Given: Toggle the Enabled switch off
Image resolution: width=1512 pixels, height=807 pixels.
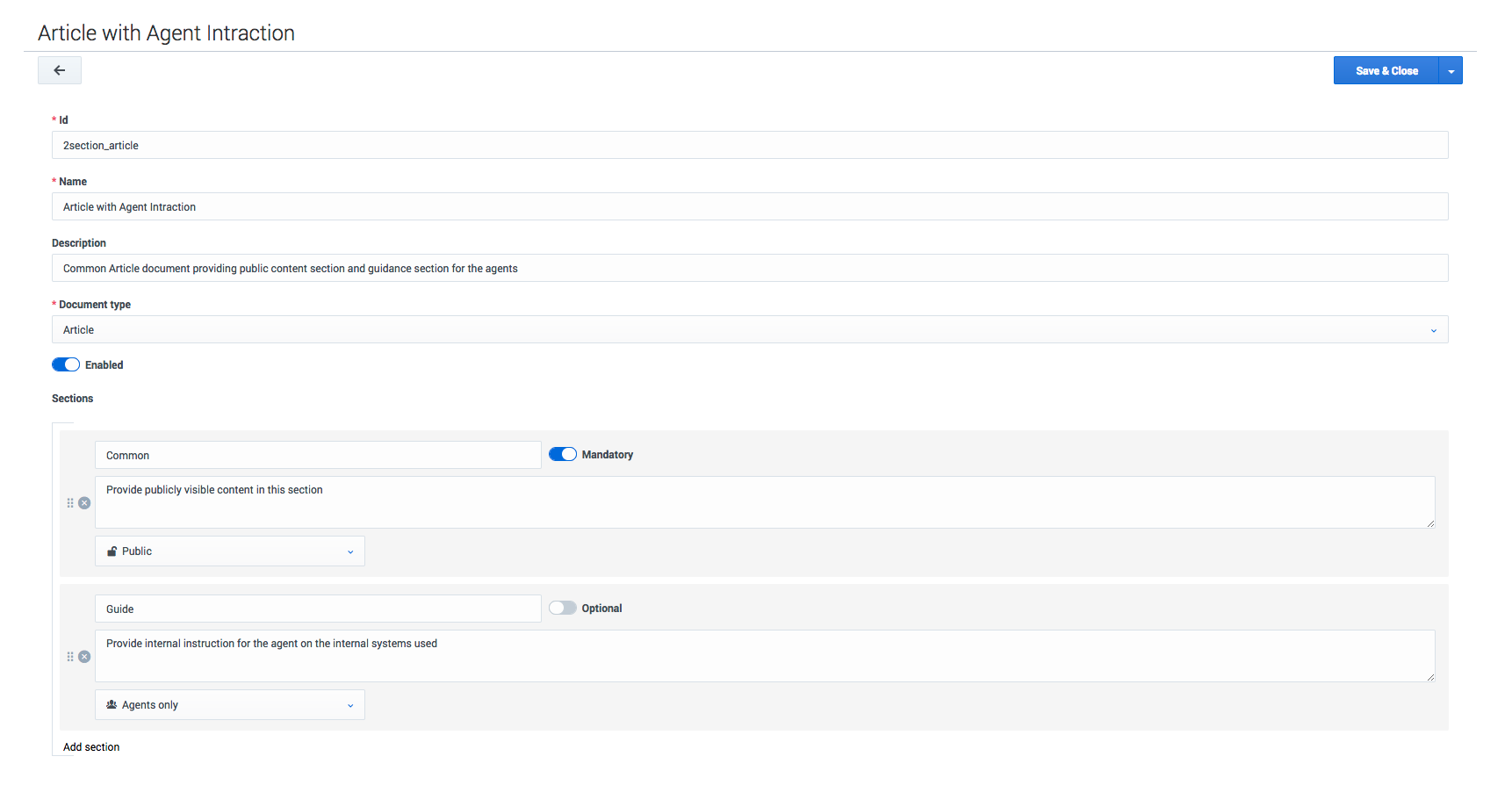Looking at the screenshot, I should pos(66,365).
